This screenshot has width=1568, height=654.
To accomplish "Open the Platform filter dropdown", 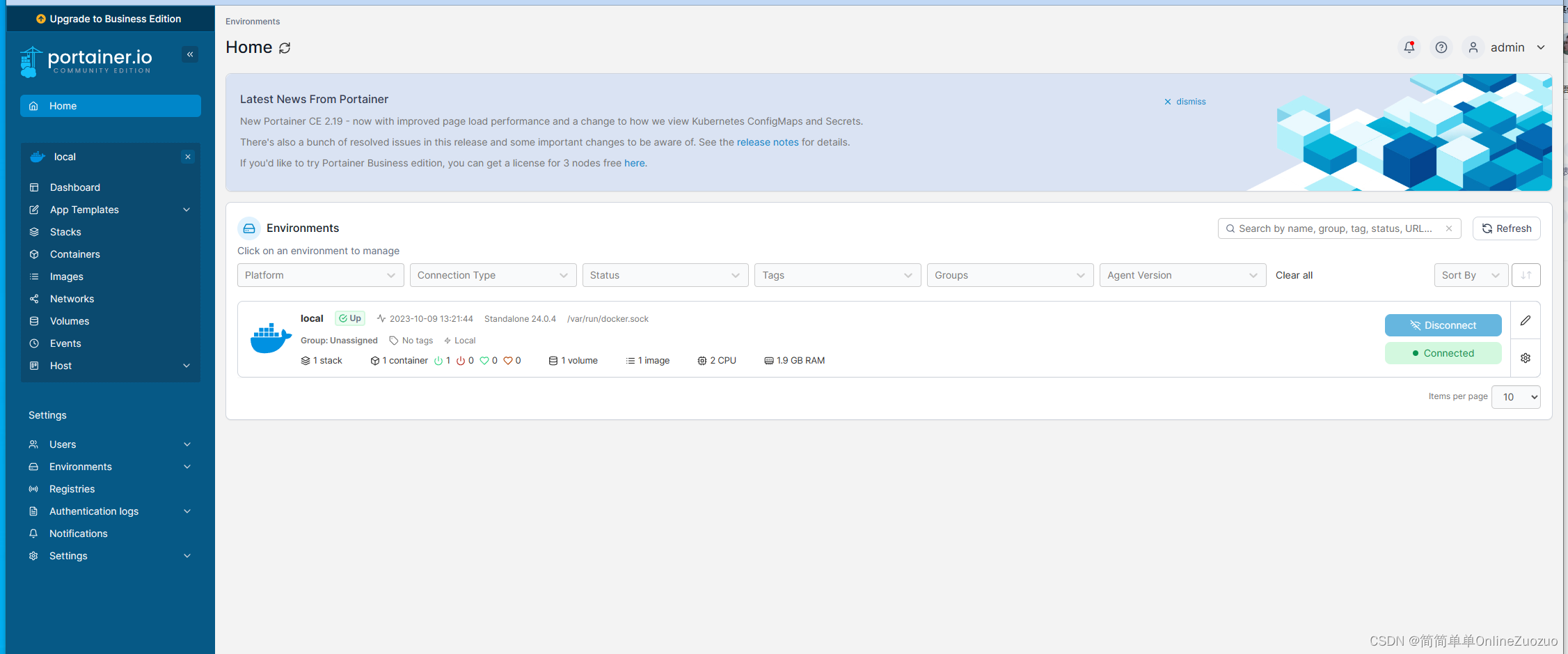I will pos(320,275).
